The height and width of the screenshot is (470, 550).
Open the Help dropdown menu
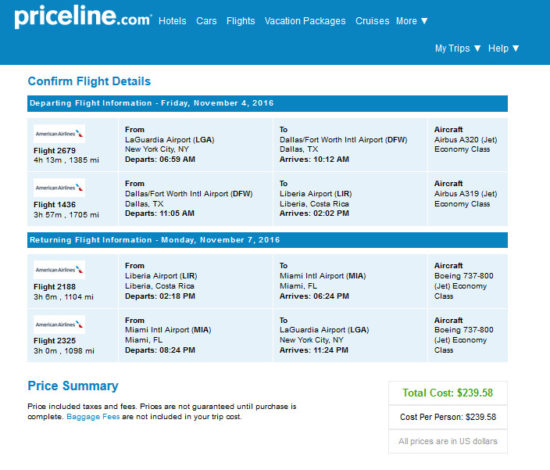coord(503,48)
